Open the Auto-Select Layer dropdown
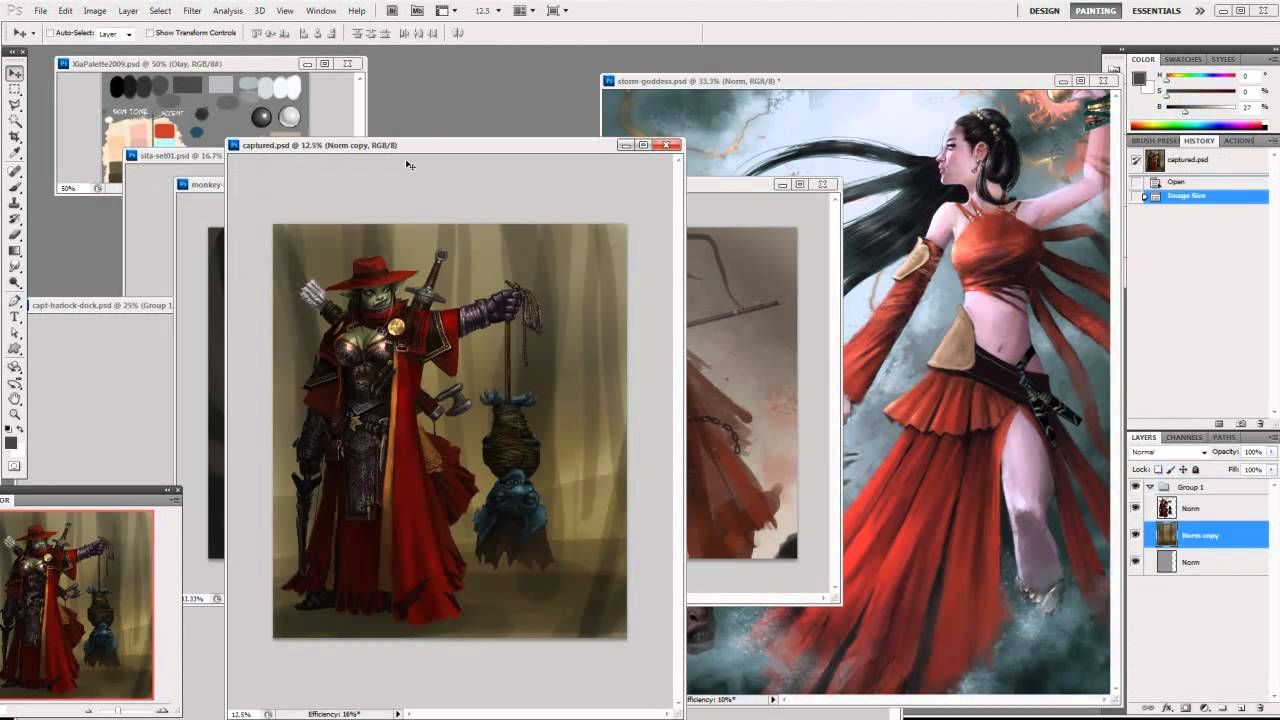The height and width of the screenshot is (720, 1280). [x=115, y=34]
